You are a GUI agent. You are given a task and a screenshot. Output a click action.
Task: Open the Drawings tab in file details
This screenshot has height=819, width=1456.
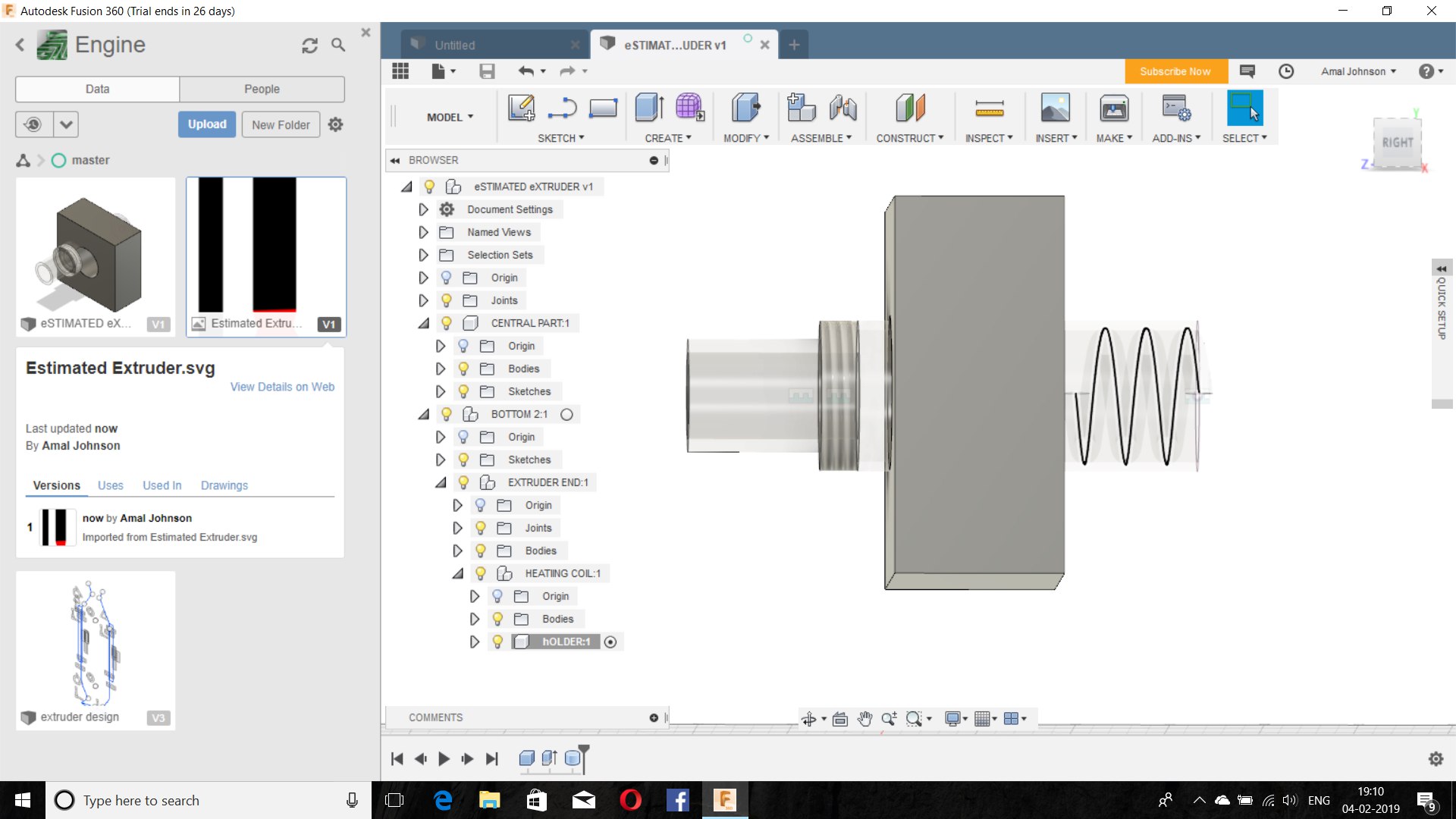coord(224,485)
